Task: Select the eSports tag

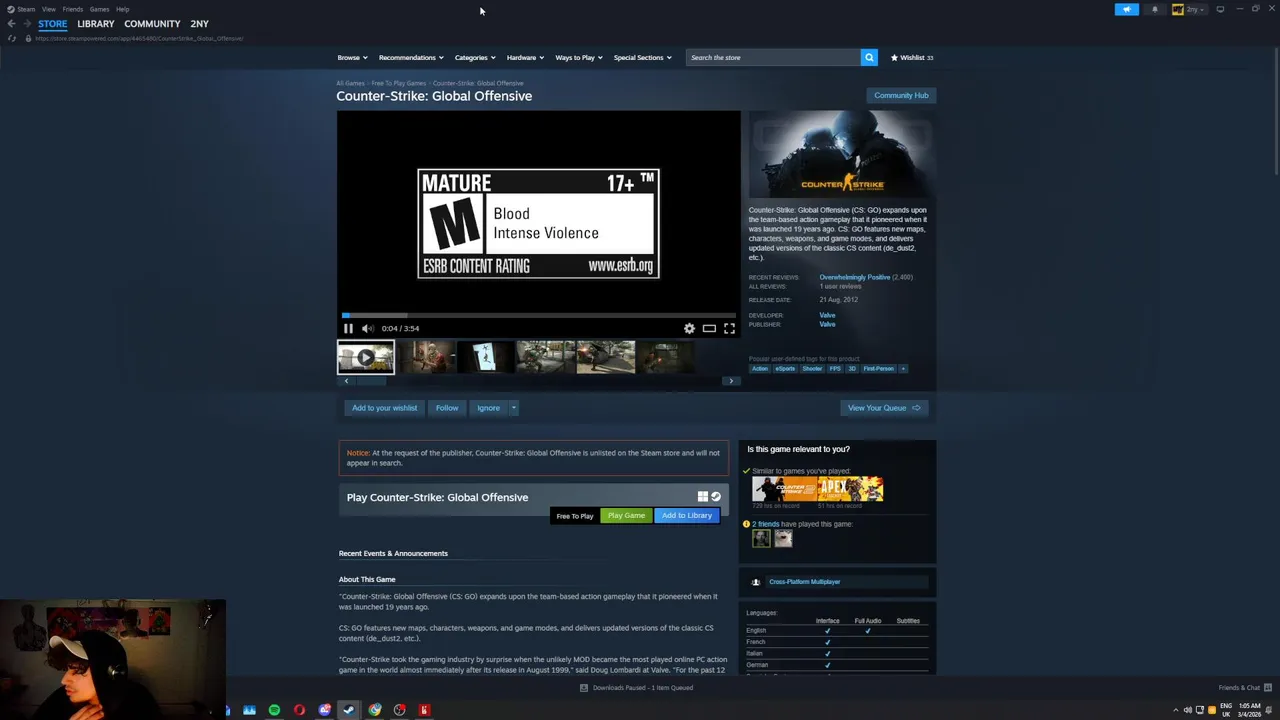Action: 785,369
